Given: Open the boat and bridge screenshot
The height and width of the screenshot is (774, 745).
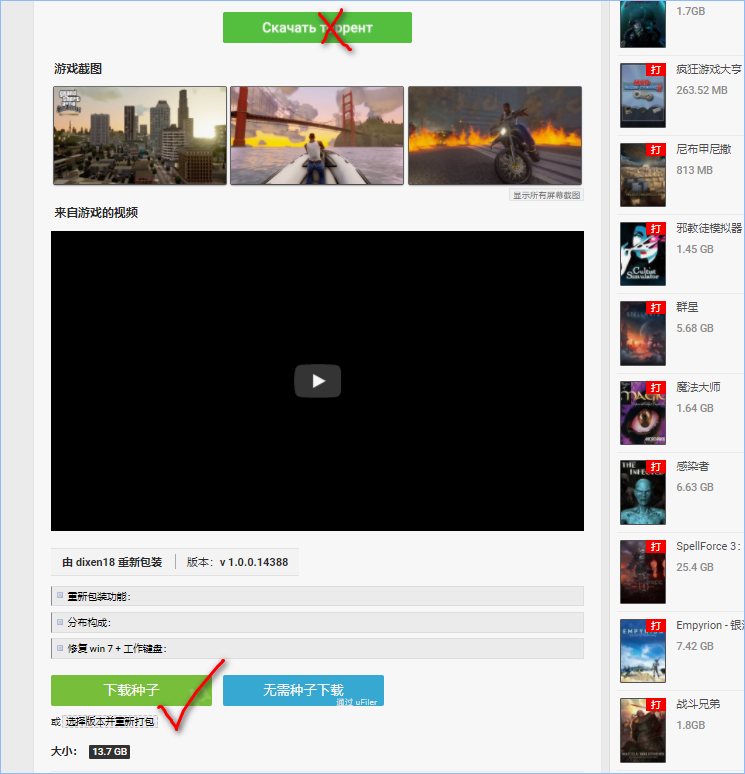Looking at the screenshot, I should point(317,135).
